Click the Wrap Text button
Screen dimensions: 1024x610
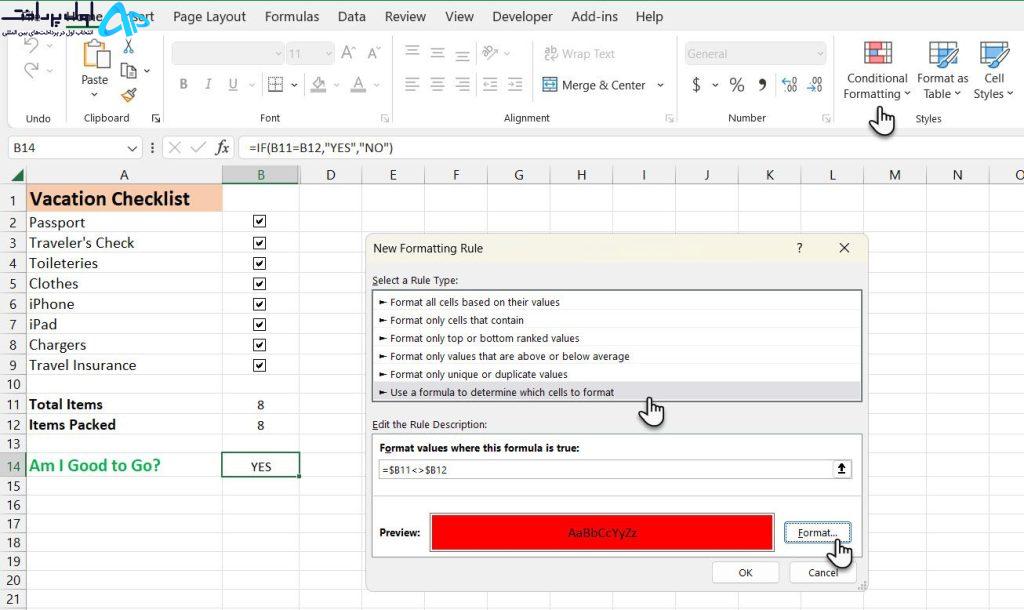579,54
